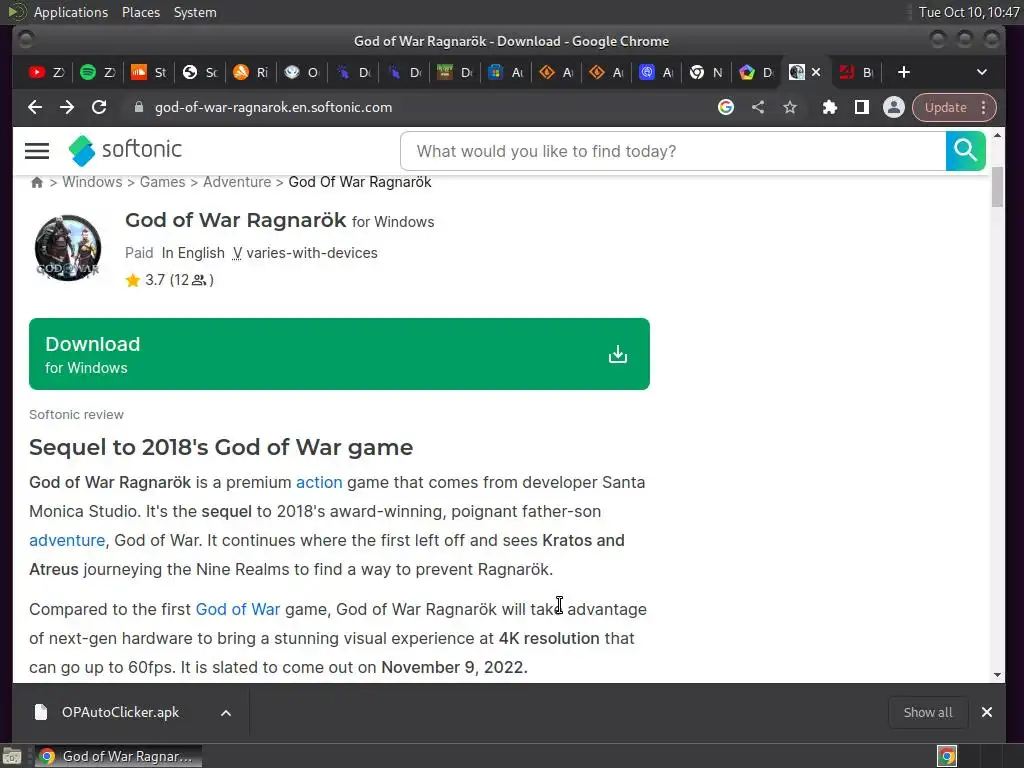Image resolution: width=1024 pixels, height=768 pixels.
Task: Open the Extensions puzzle icon
Action: (x=829, y=107)
